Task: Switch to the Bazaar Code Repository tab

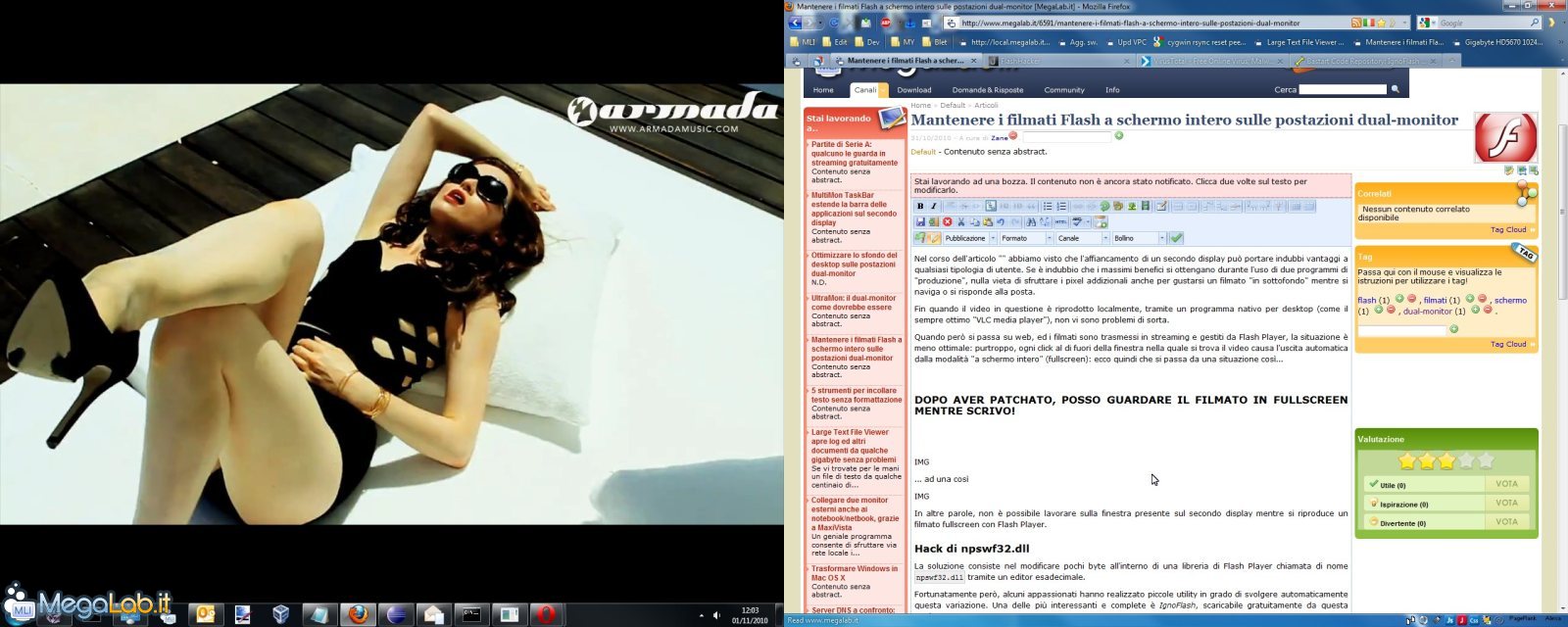Action: point(1365,61)
